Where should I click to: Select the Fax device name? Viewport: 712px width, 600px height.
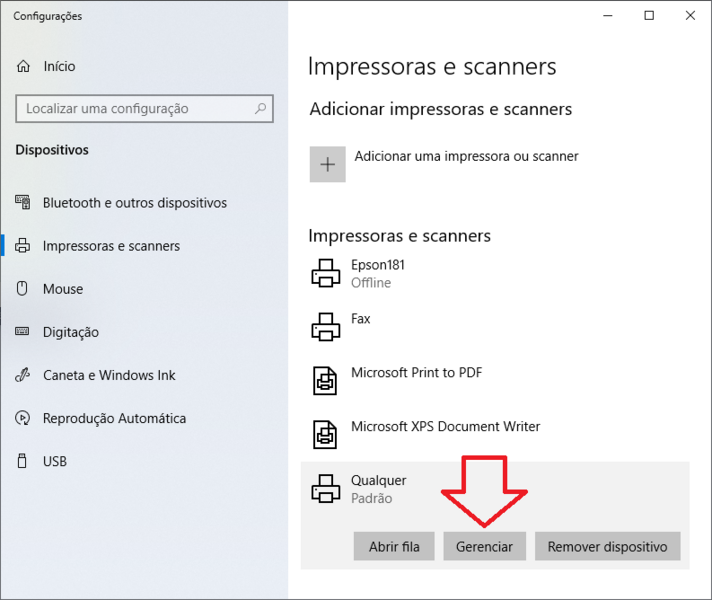click(361, 319)
